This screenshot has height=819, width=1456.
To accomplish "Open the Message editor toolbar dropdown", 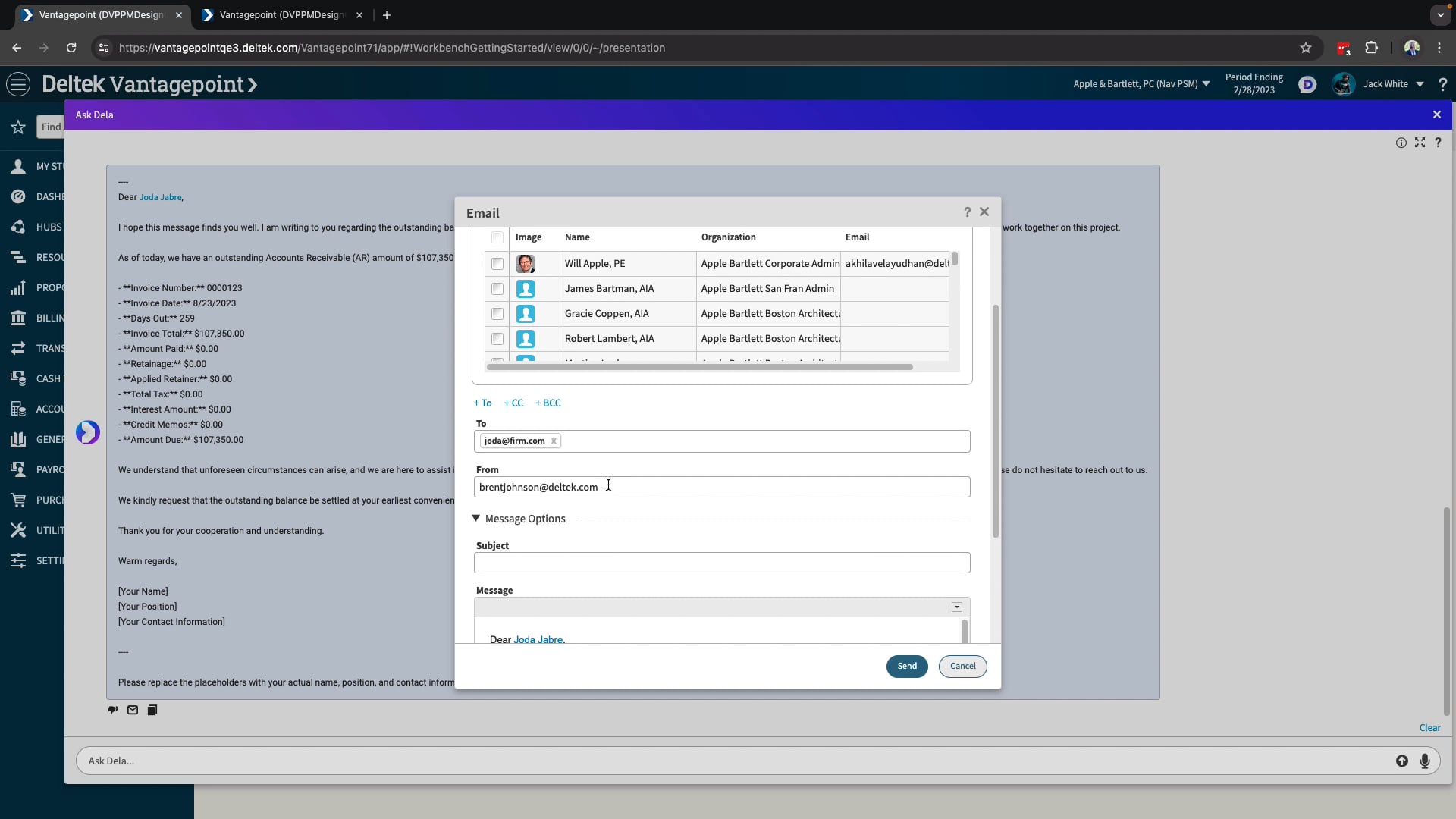I will (957, 607).
